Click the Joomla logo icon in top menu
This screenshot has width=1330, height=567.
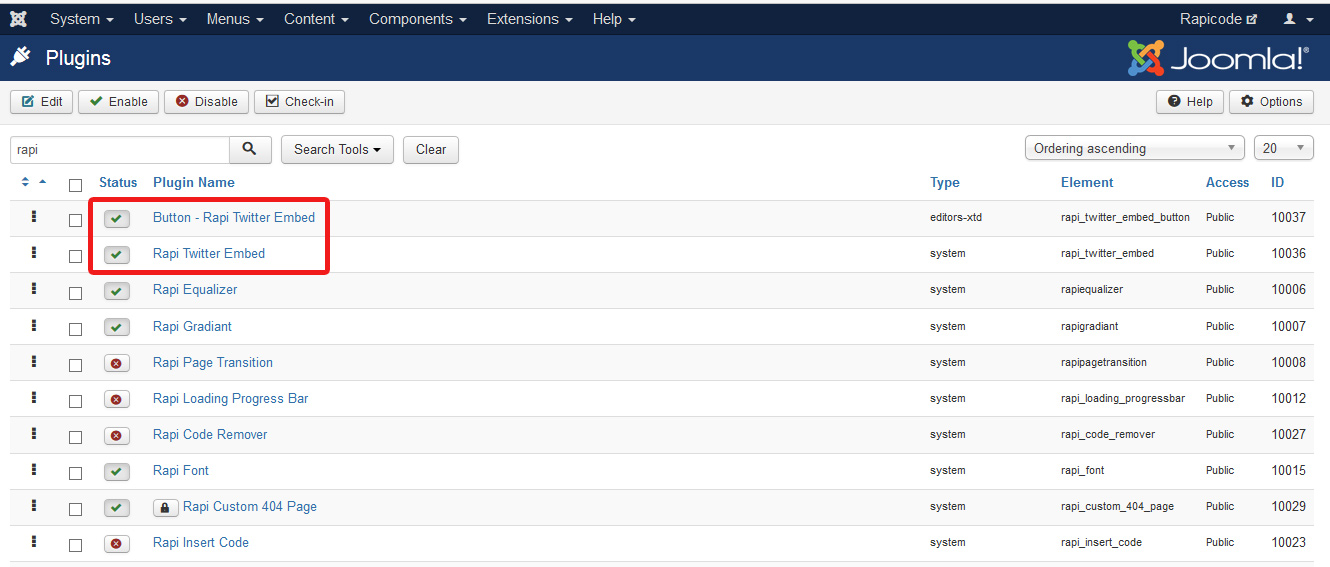click(x=18, y=19)
